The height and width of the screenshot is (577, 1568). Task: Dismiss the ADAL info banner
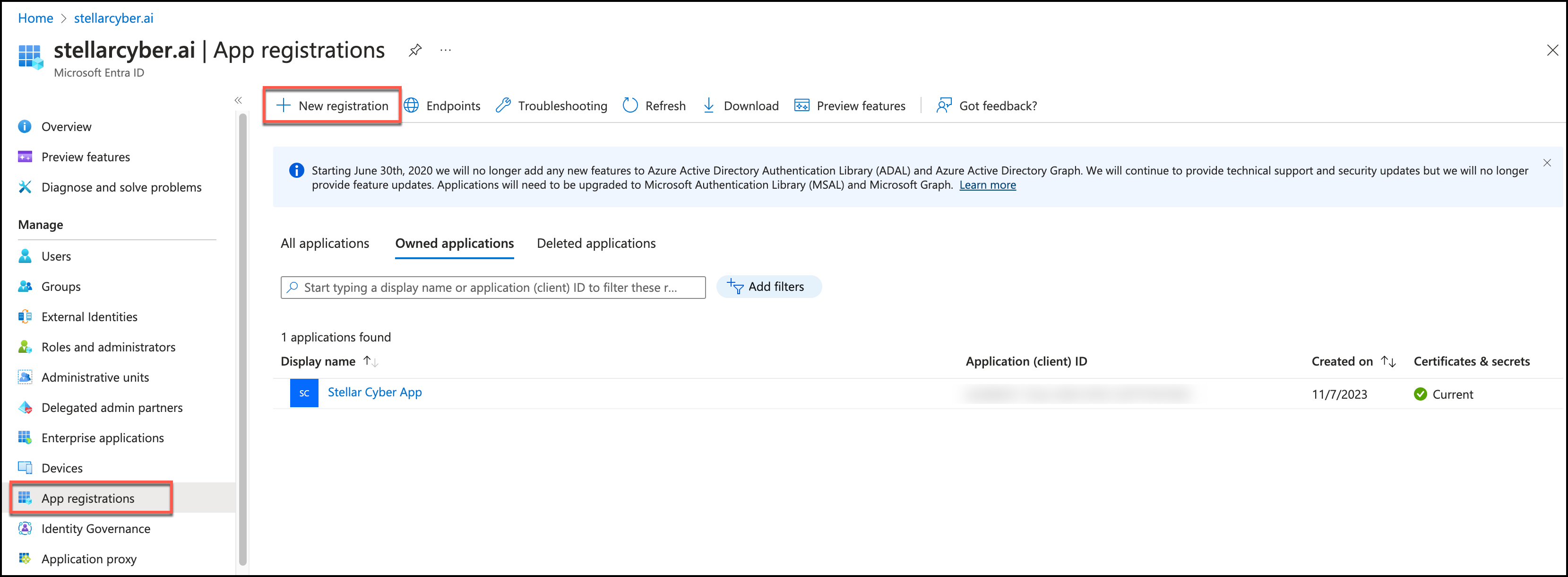tap(1547, 163)
